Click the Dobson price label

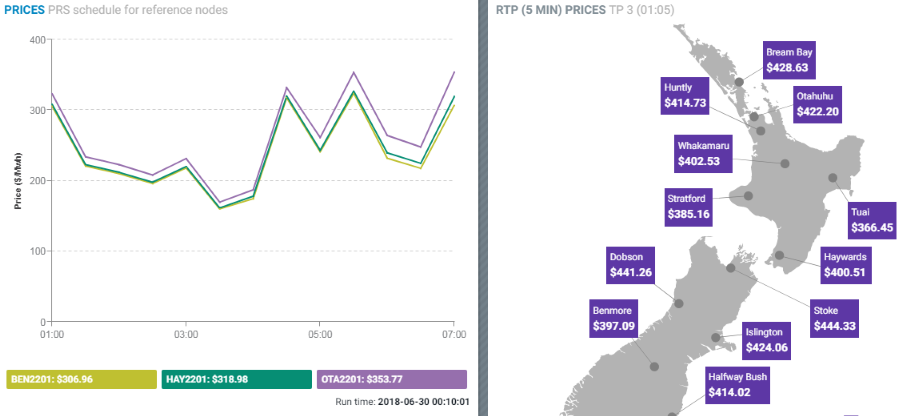(632, 264)
